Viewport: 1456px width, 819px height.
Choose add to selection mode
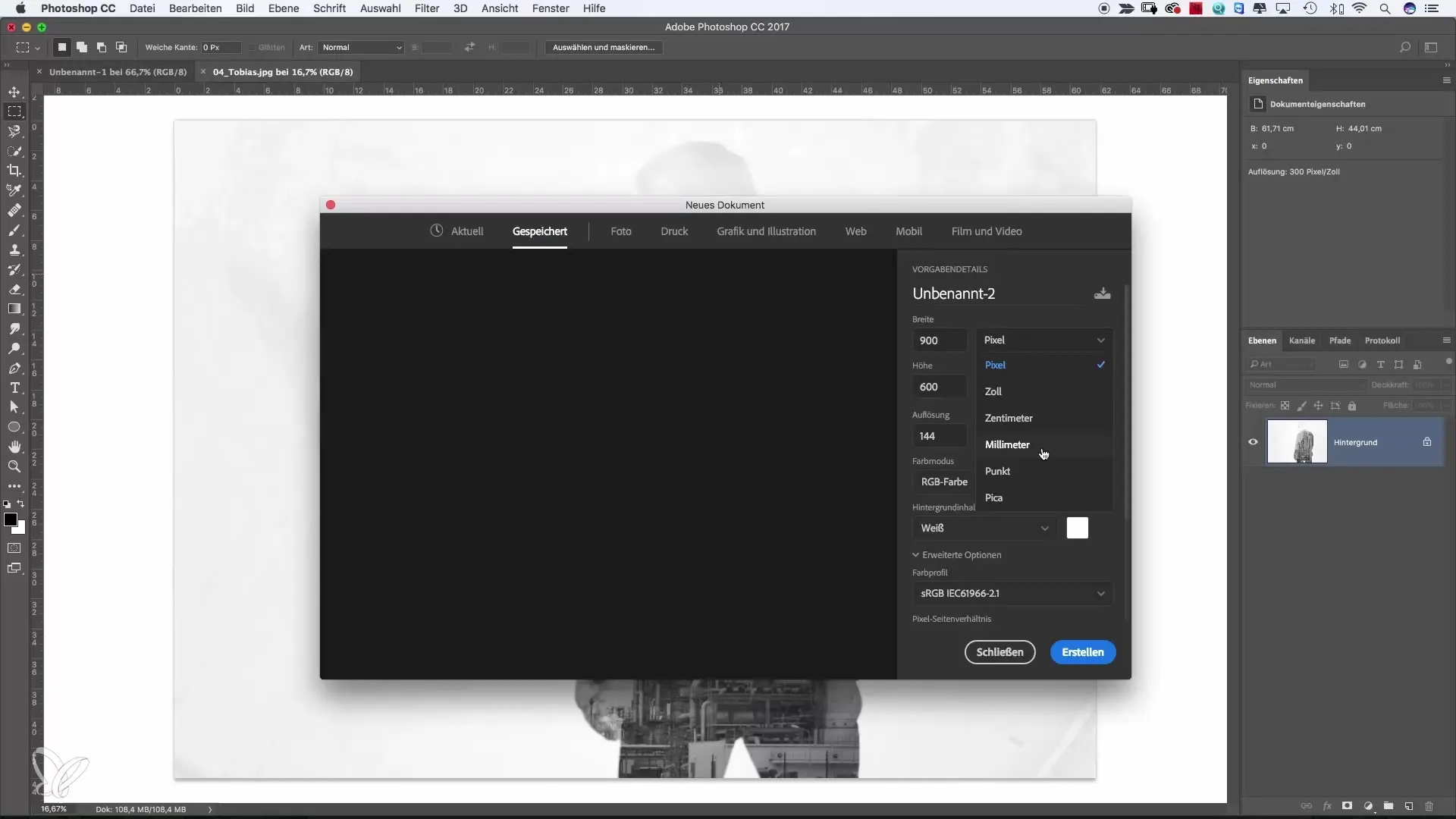point(82,47)
